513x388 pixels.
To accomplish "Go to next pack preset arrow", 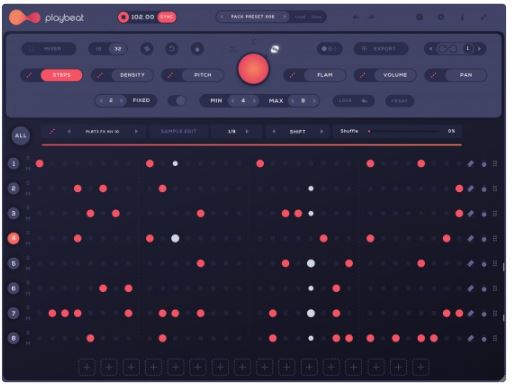I will [x=284, y=17].
